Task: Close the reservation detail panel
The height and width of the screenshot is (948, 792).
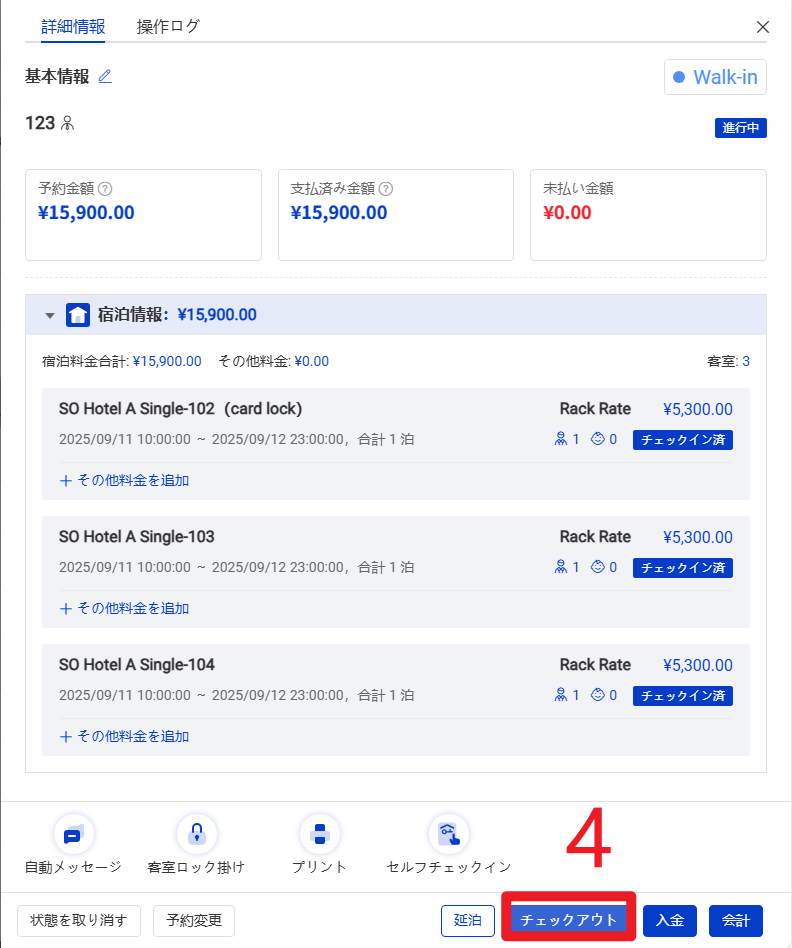Action: click(763, 27)
